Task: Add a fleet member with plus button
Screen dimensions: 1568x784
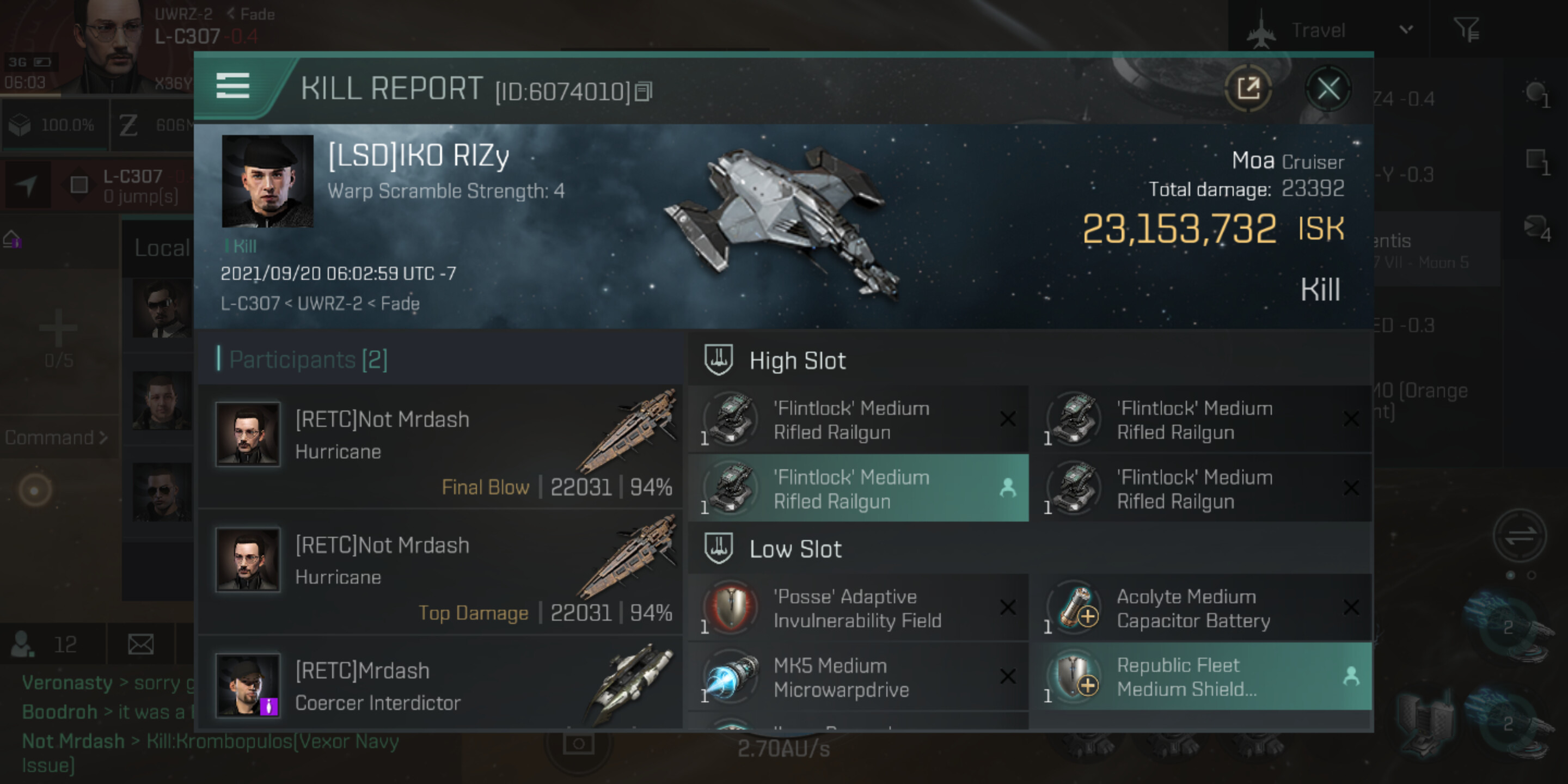Action: pos(58,328)
